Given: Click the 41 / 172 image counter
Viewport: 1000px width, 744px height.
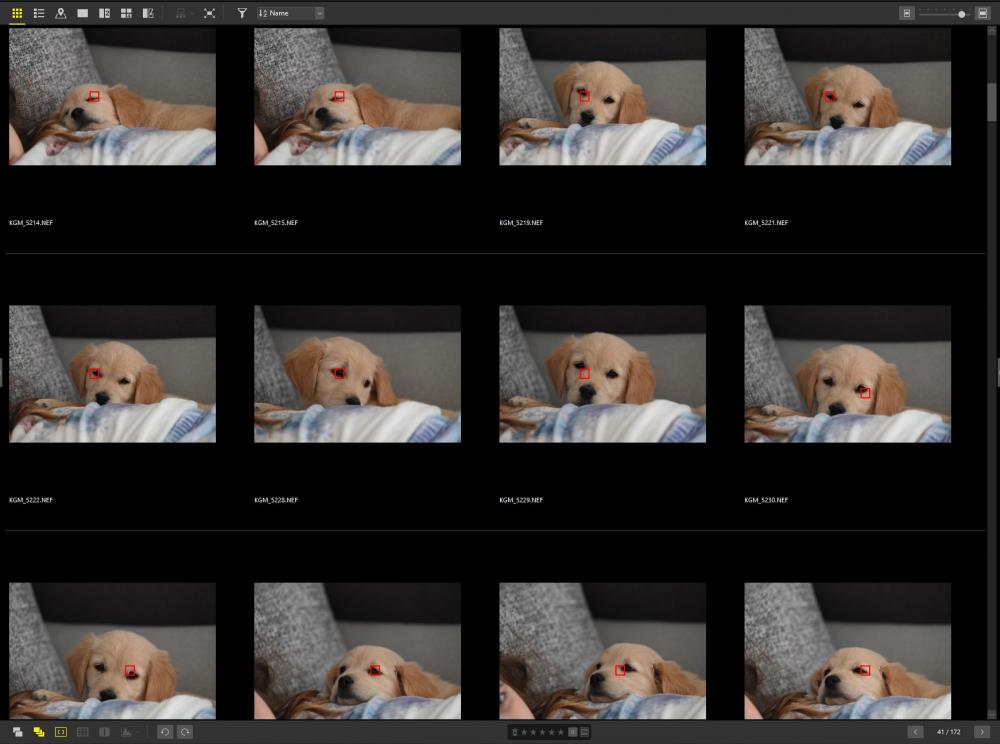Looking at the screenshot, I should [x=948, y=732].
